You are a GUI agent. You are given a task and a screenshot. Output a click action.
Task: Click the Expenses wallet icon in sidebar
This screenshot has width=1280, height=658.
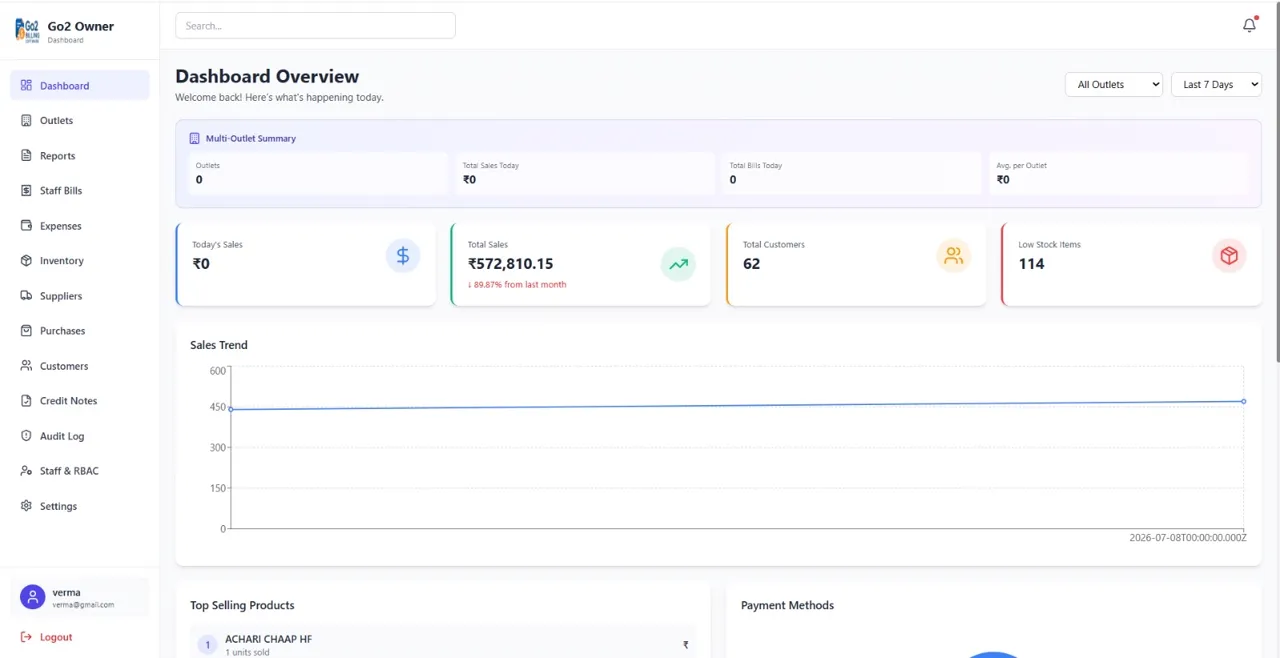(26, 225)
